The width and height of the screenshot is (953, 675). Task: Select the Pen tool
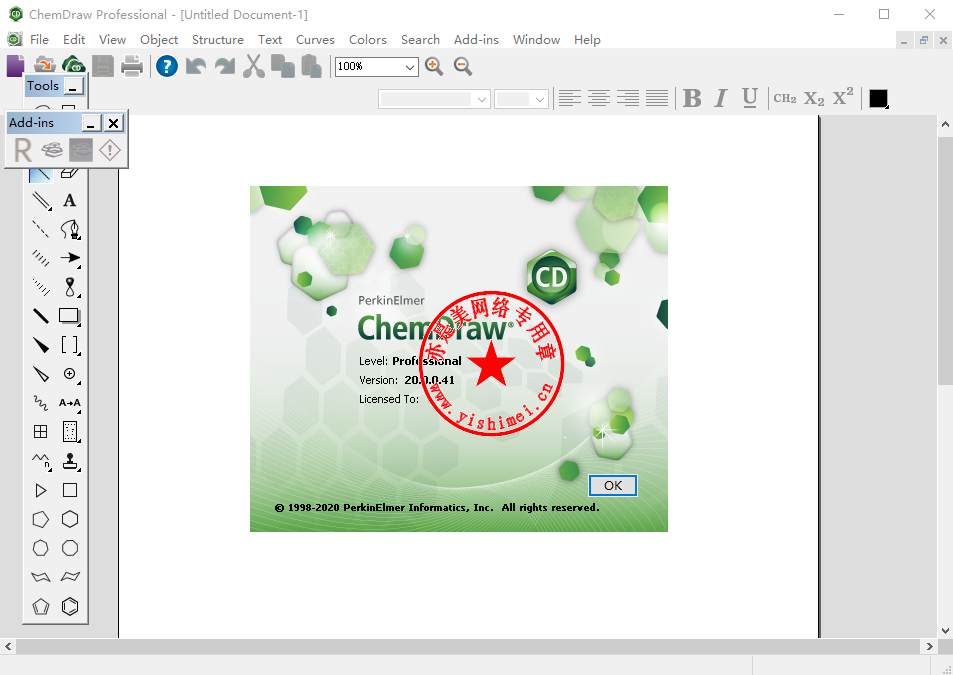point(70,229)
